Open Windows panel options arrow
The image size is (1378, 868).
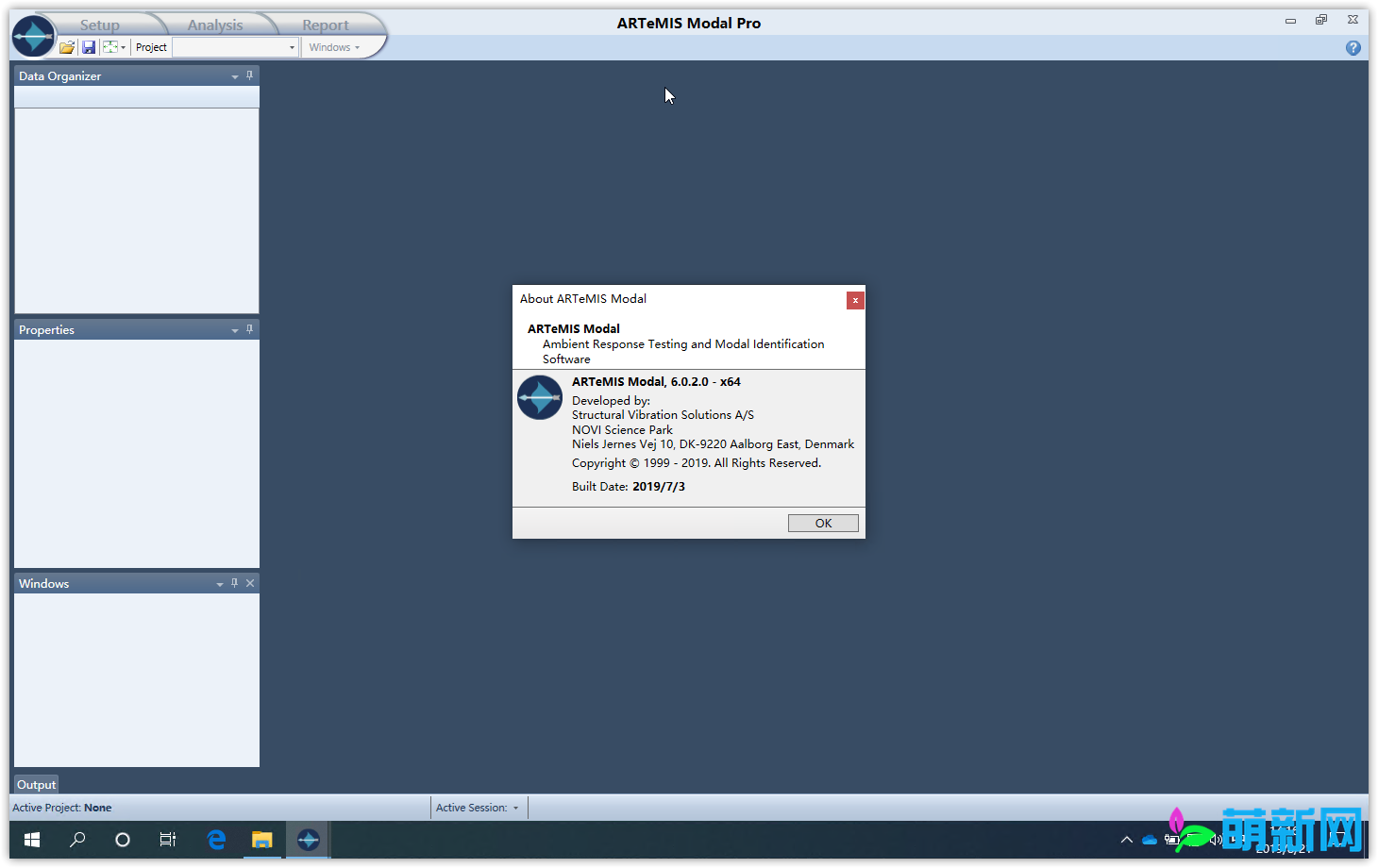pyautogui.click(x=220, y=584)
